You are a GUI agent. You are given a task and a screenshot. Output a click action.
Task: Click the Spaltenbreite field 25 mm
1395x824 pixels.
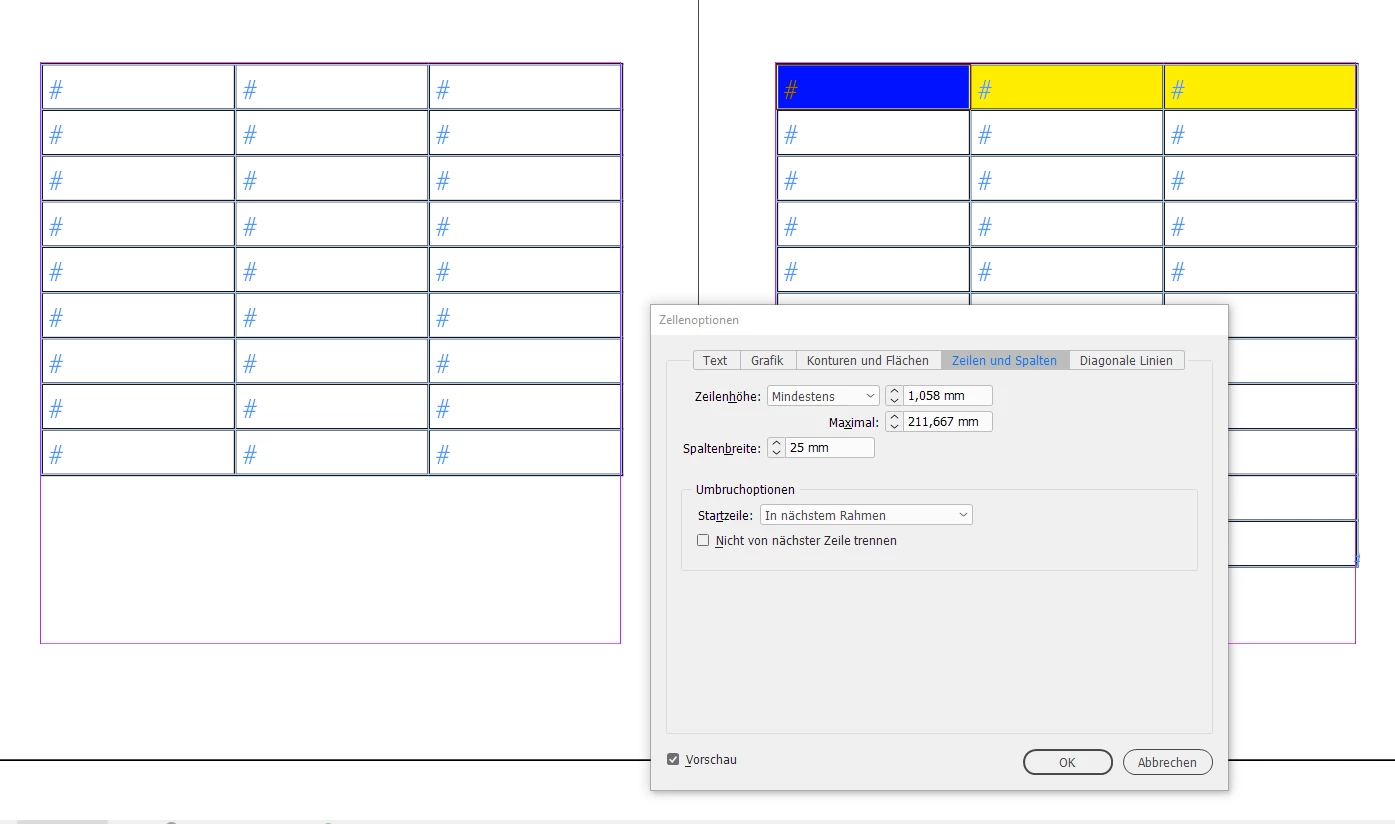[829, 448]
